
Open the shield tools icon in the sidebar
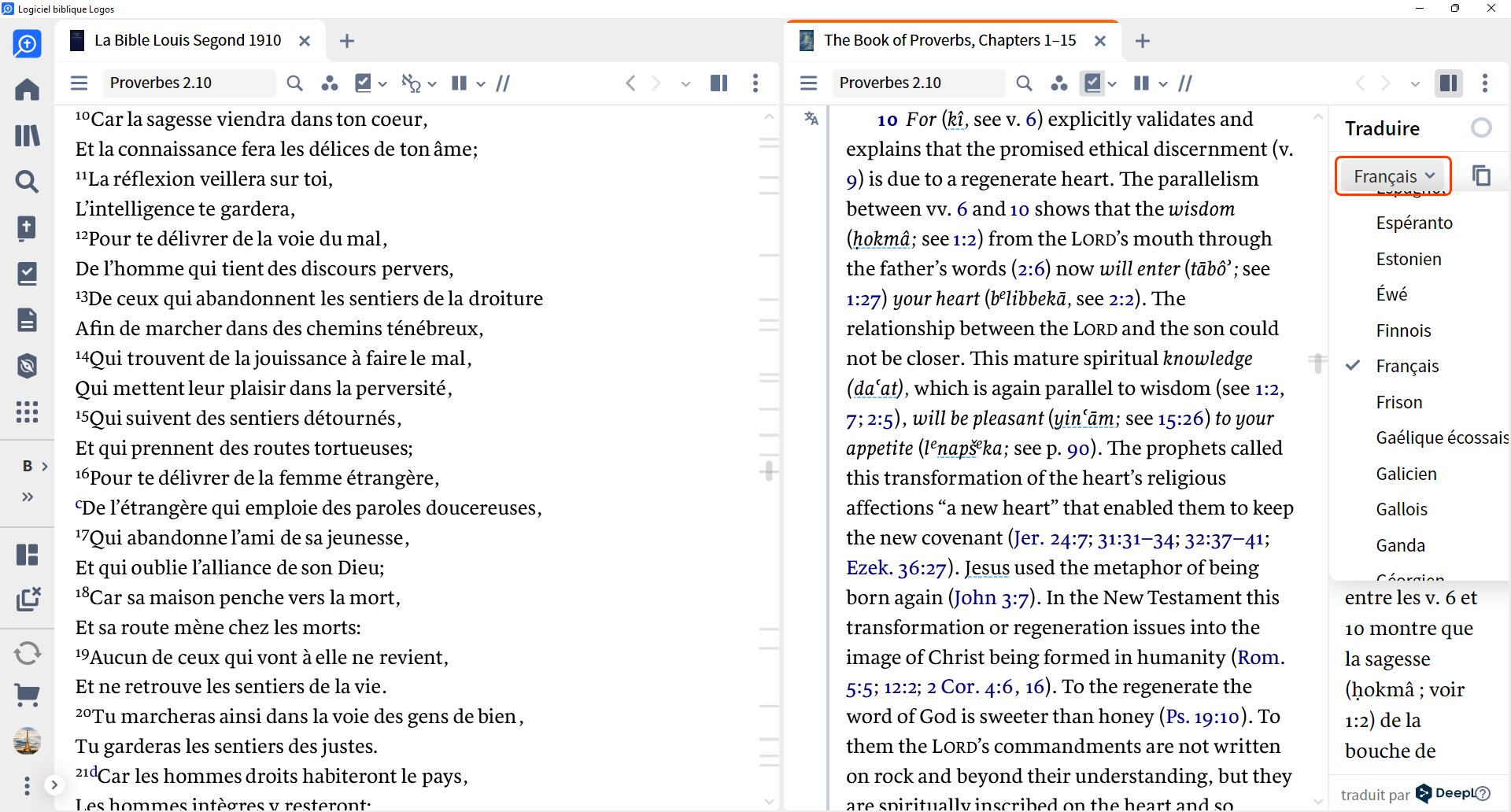27,366
